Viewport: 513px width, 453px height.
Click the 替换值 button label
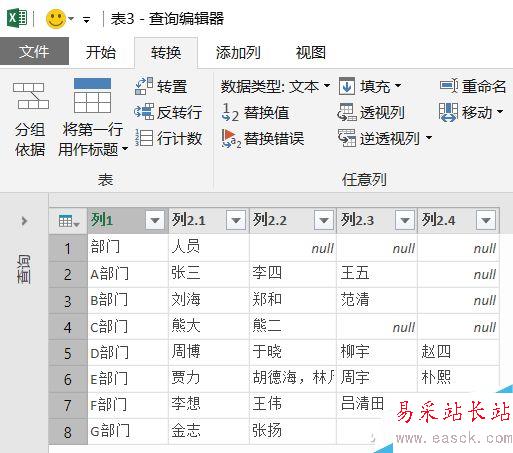point(266,112)
